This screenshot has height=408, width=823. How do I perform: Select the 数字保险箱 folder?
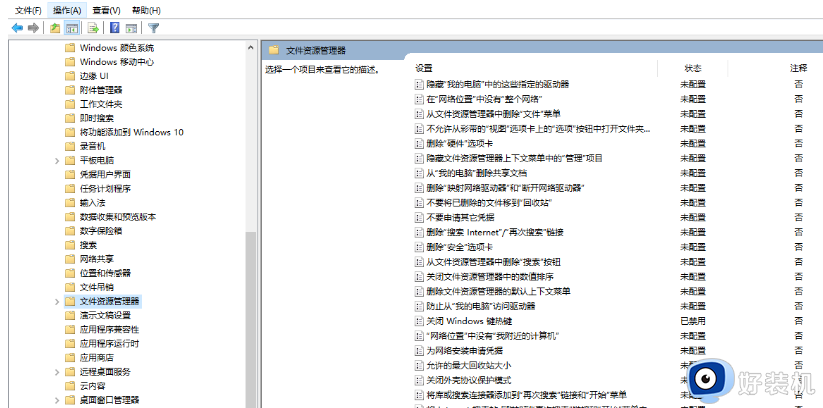tap(93, 231)
